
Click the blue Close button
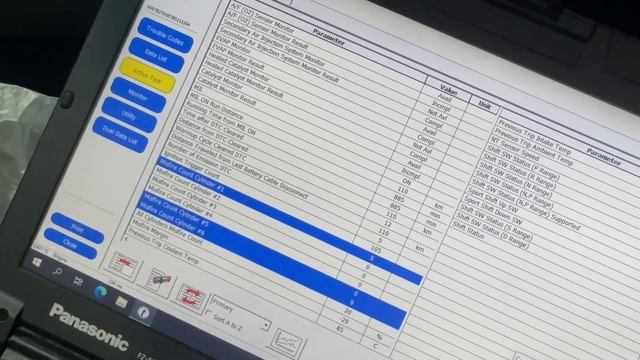70,244
